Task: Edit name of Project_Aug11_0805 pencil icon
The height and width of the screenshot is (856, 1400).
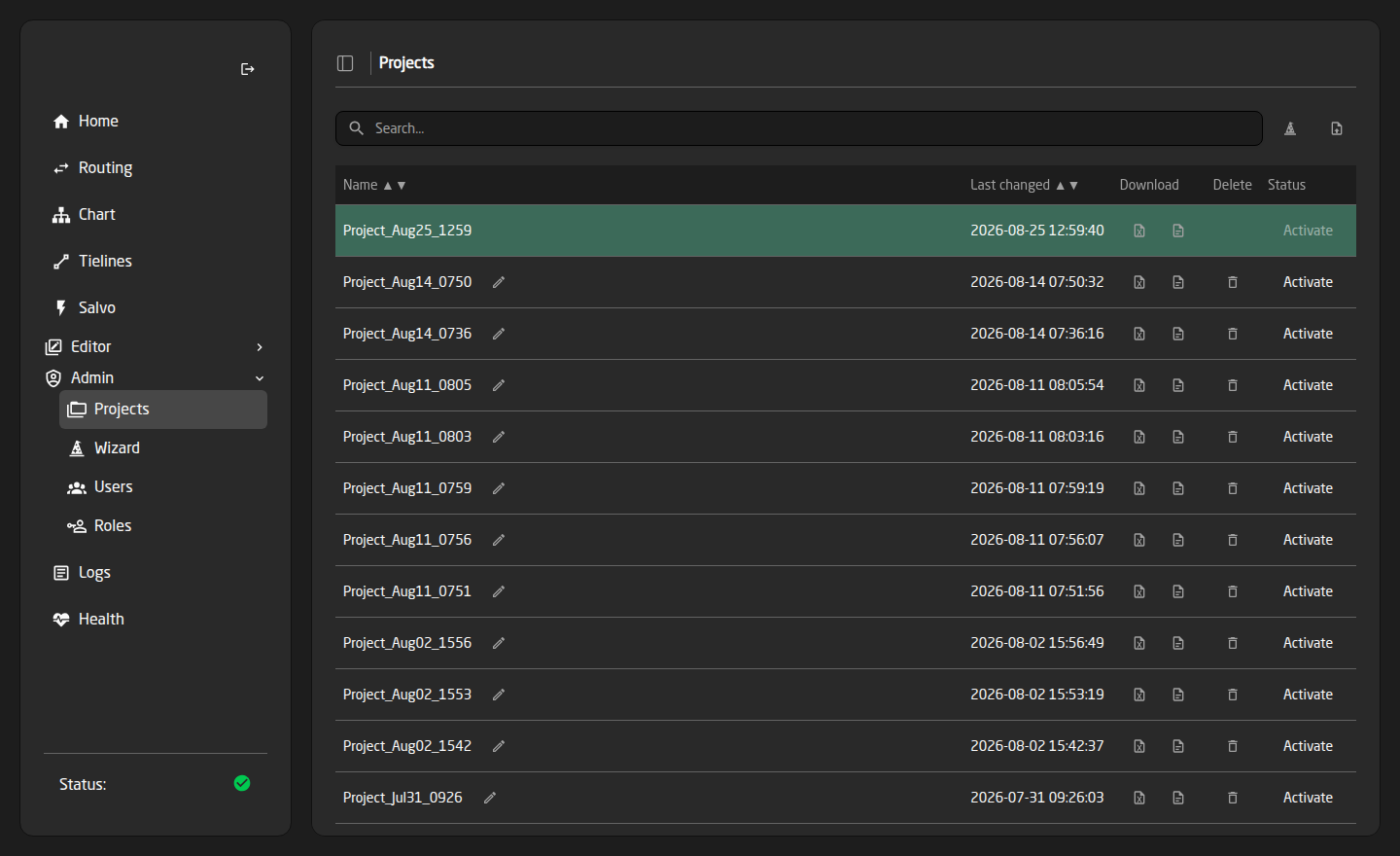Action: (499, 385)
